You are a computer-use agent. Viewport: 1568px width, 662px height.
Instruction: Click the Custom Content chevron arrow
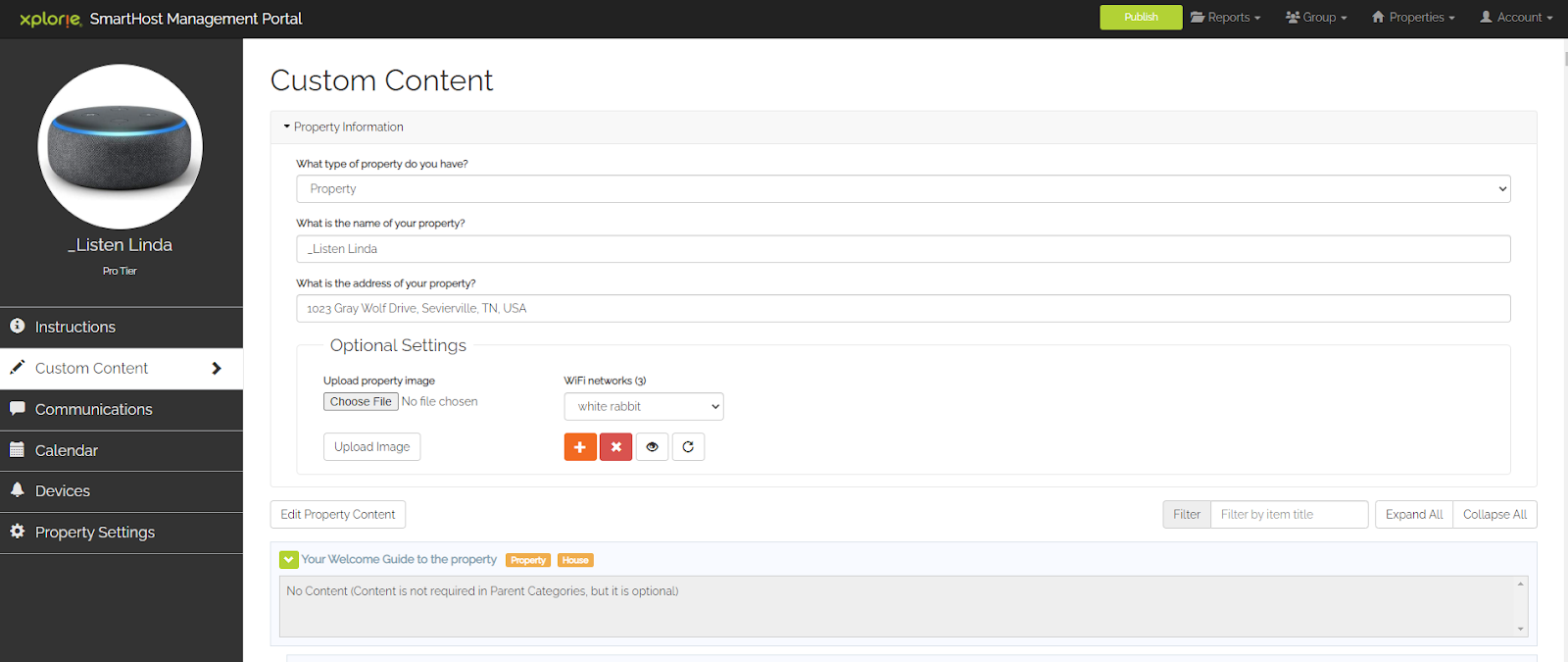(217, 368)
